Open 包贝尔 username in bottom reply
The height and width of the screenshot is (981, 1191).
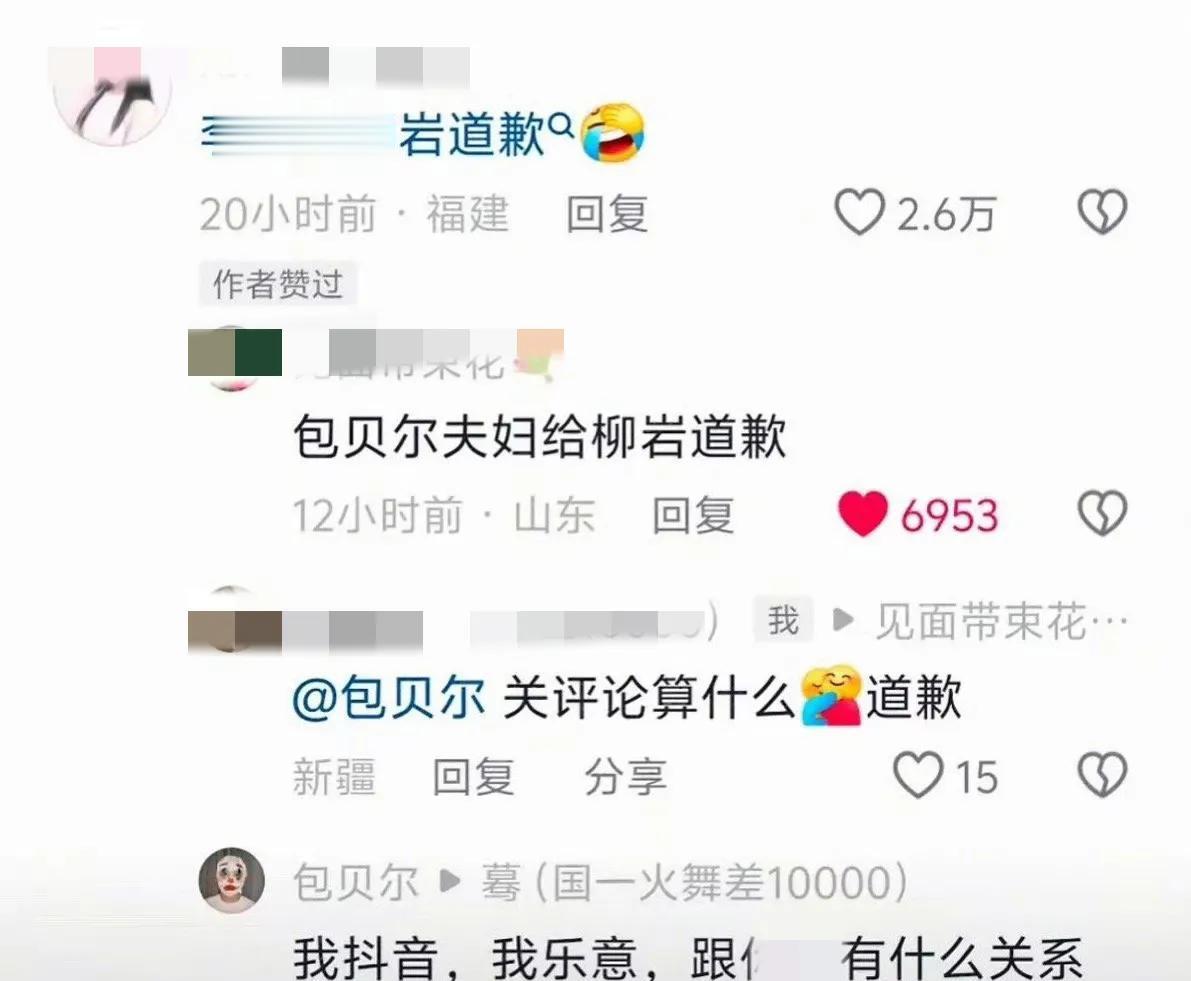tap(355, 882)
